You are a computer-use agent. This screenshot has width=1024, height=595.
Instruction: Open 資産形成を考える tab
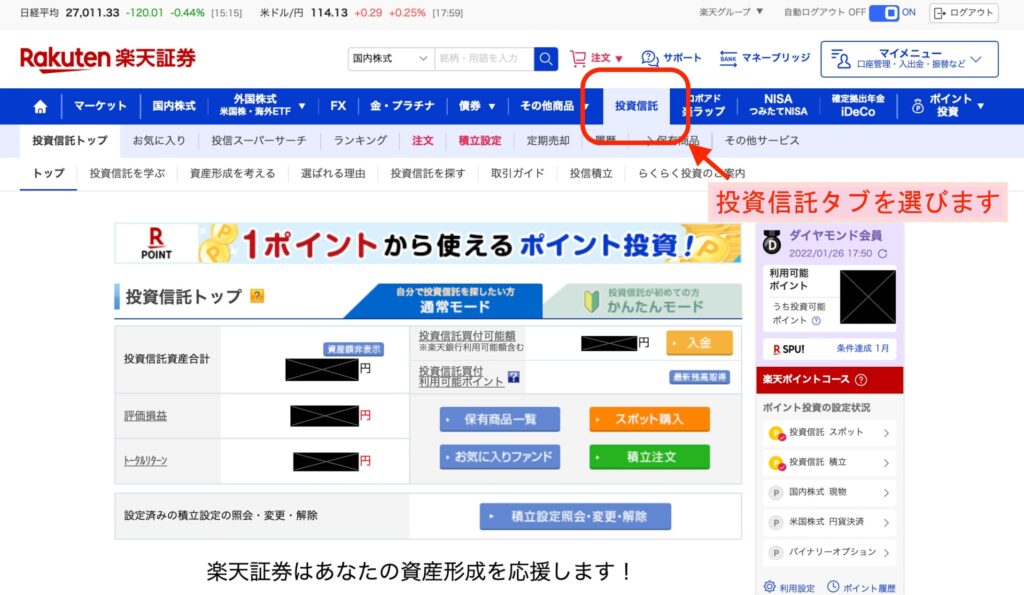232,173
